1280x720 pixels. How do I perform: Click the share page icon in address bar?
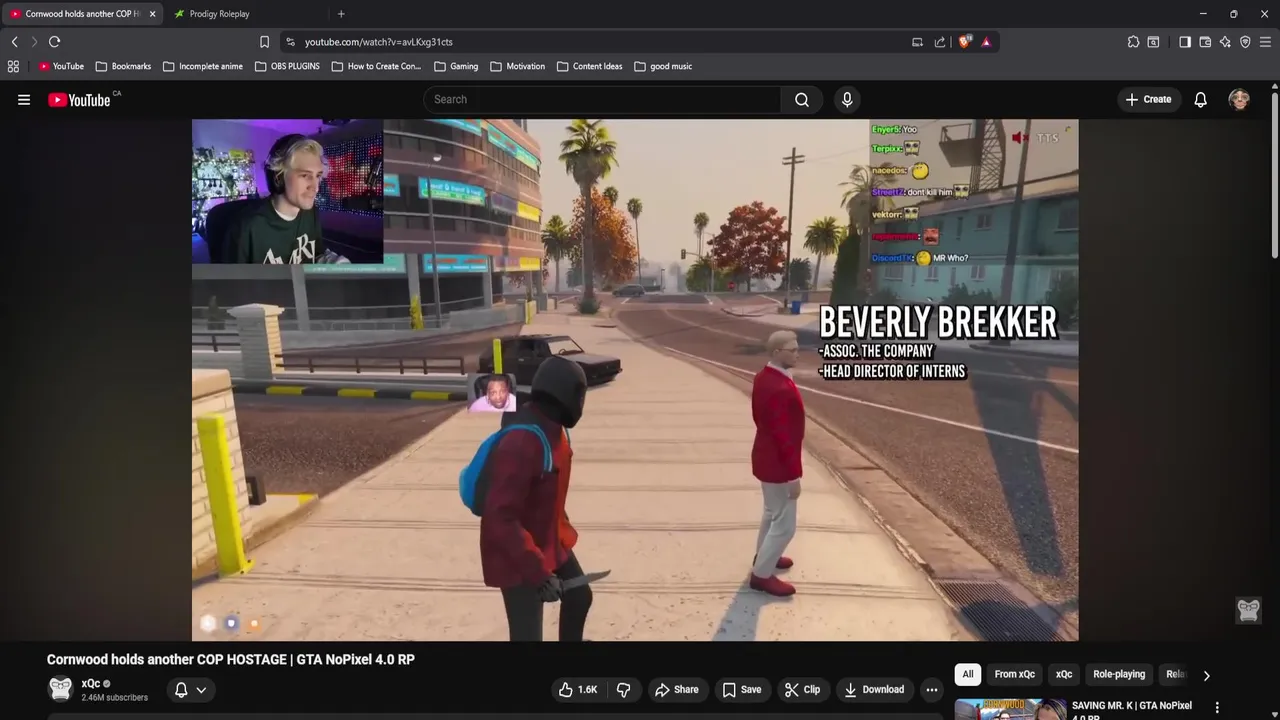[940, 42]
